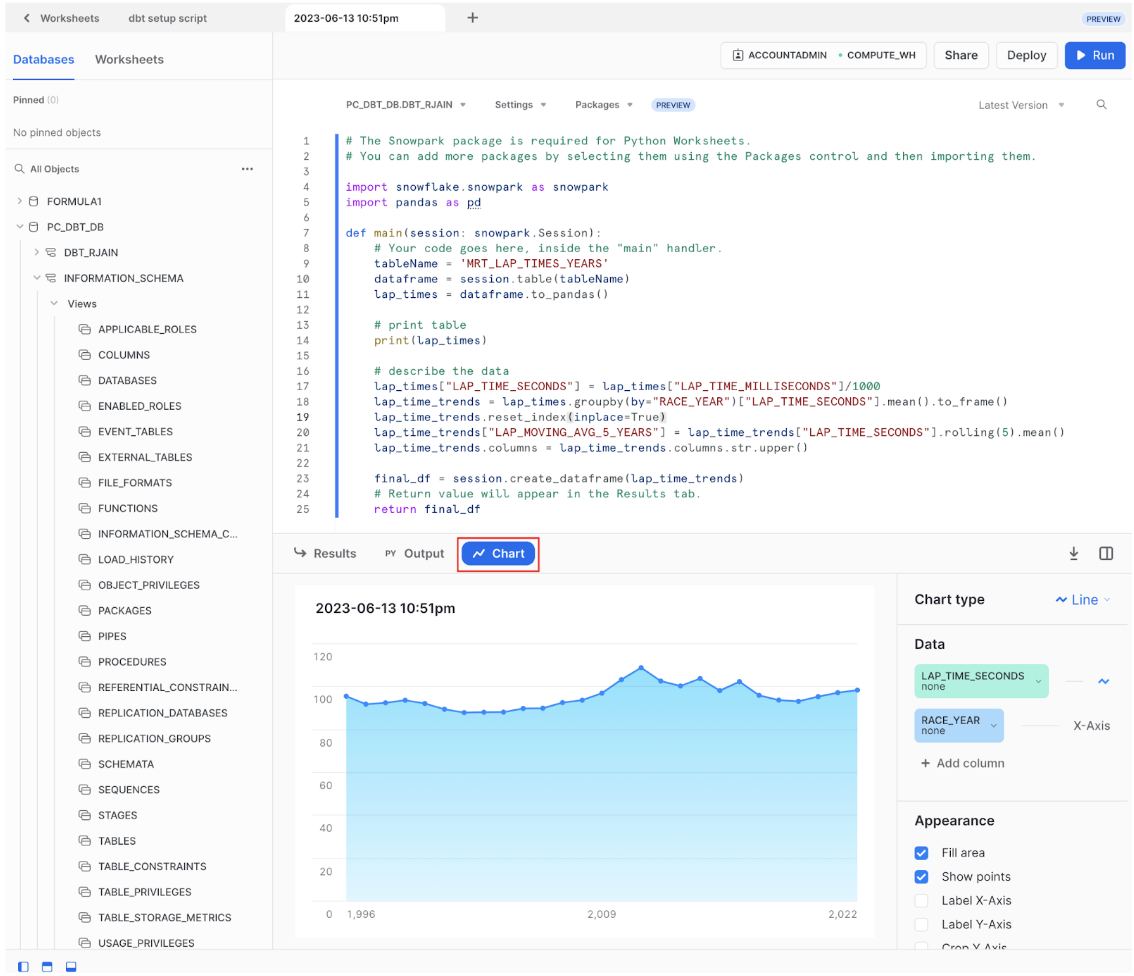Viewport: 1134px width, 976px height.
Task: Open the Packages dropdown
Action: point(604,105)
